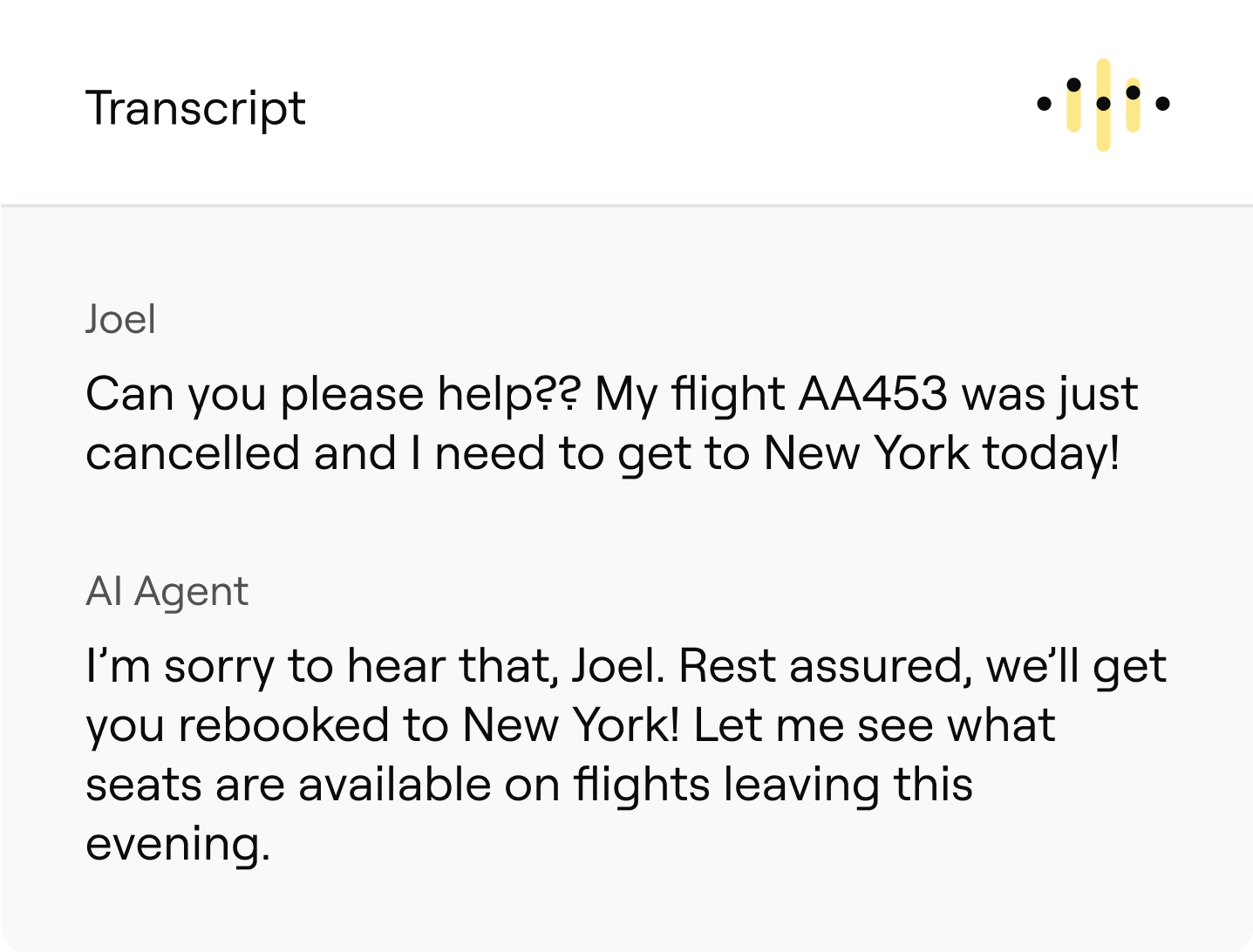Click "I'm sorry to hear that, Joel"
This screenshot has width=1253, height=952.
(376, 666)
